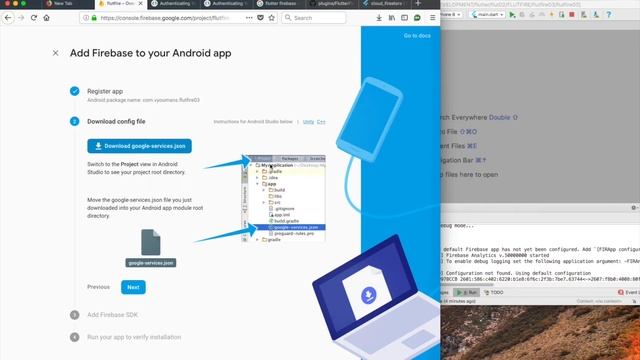Click the google-services.json file illustration
Screen dimensions: 640x360
151,248
